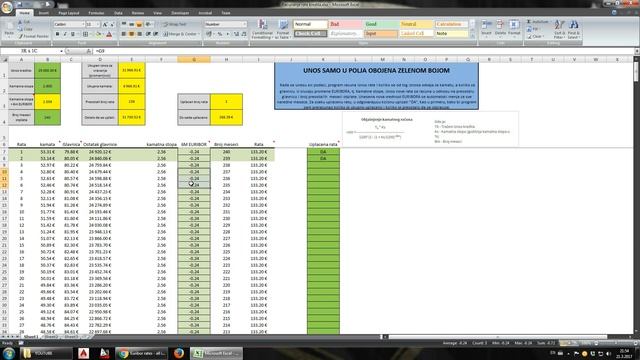The image size is (640, 360).
Task: Switch to the Insert ribbon tab
Action: 44,13
